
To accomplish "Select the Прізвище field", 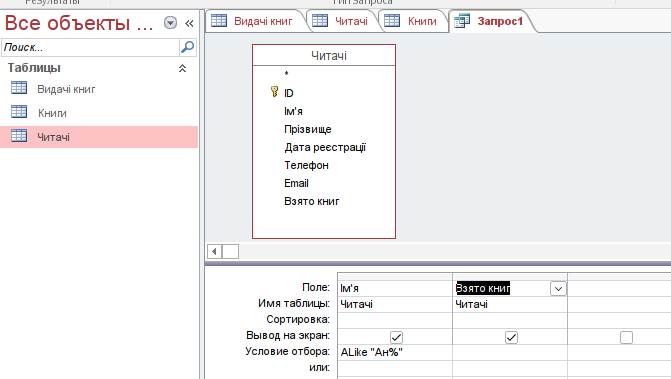I will tap(308, 129).
